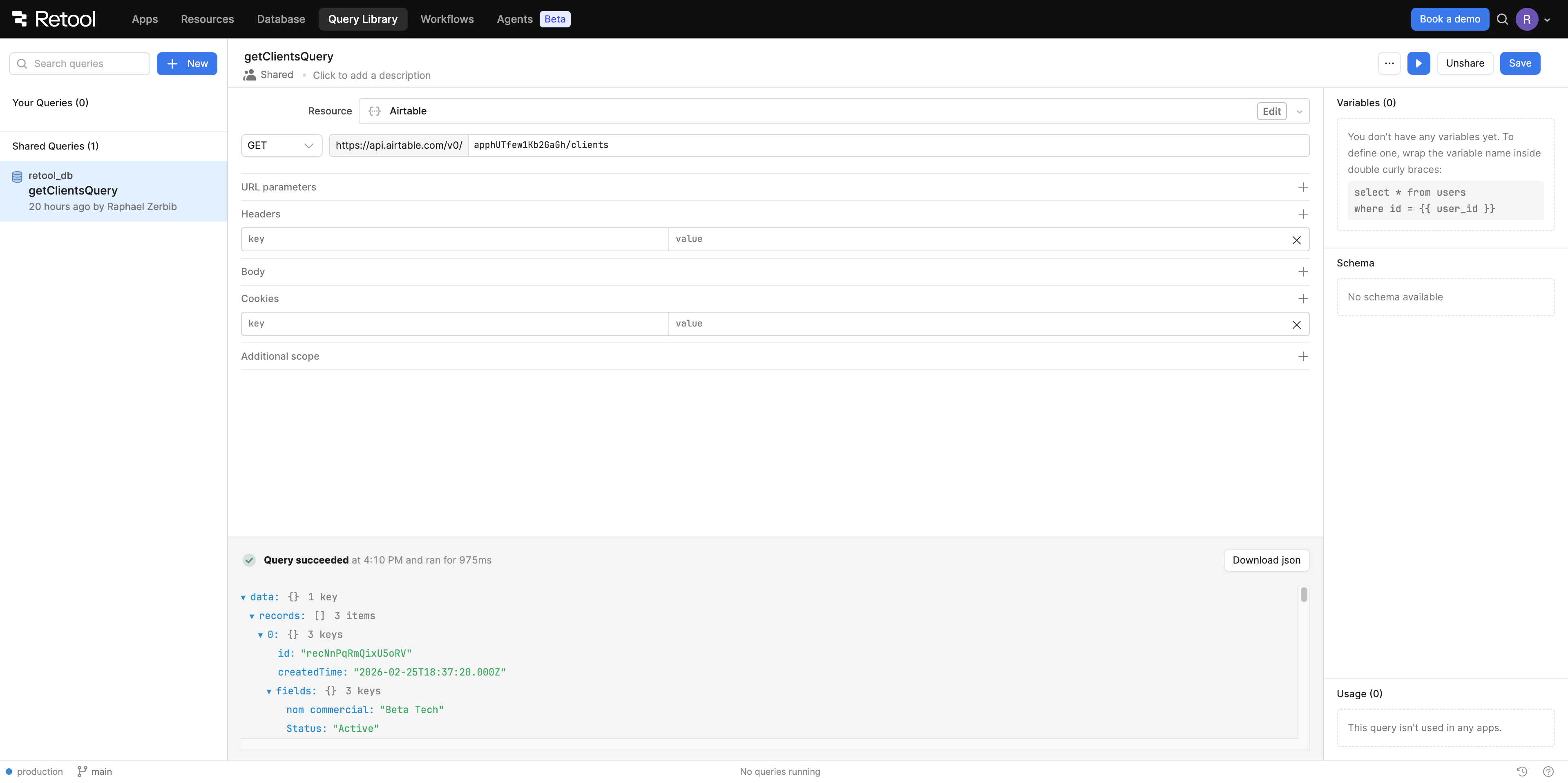Save the query
This screenshot has height=783, width=1568.
coord(1519,63)
